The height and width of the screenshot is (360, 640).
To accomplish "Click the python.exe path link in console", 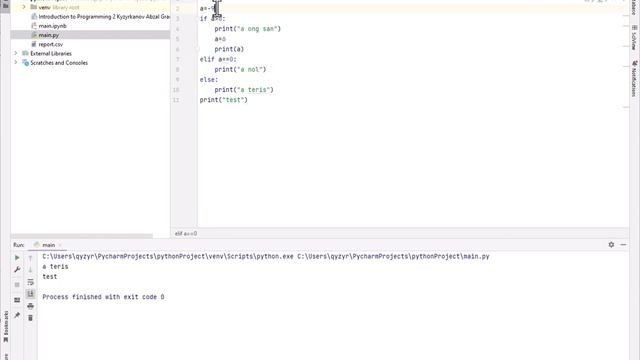I will pos(168,256).
